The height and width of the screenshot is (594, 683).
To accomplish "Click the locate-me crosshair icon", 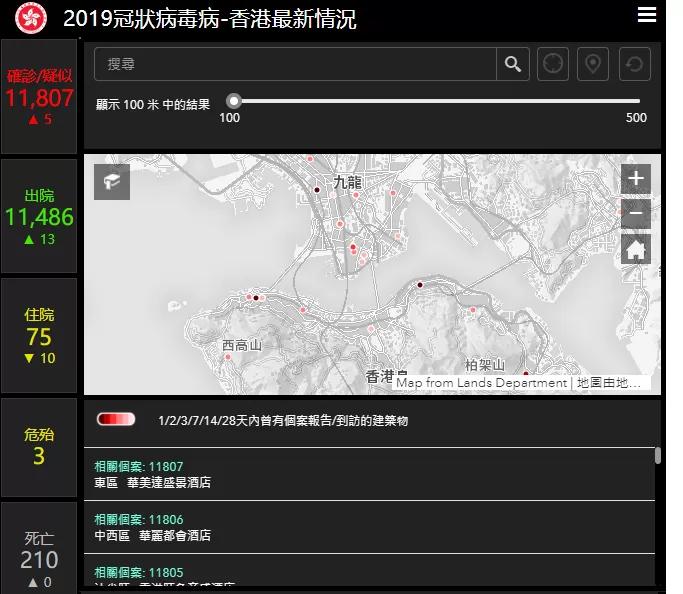I will click(553, 64).
